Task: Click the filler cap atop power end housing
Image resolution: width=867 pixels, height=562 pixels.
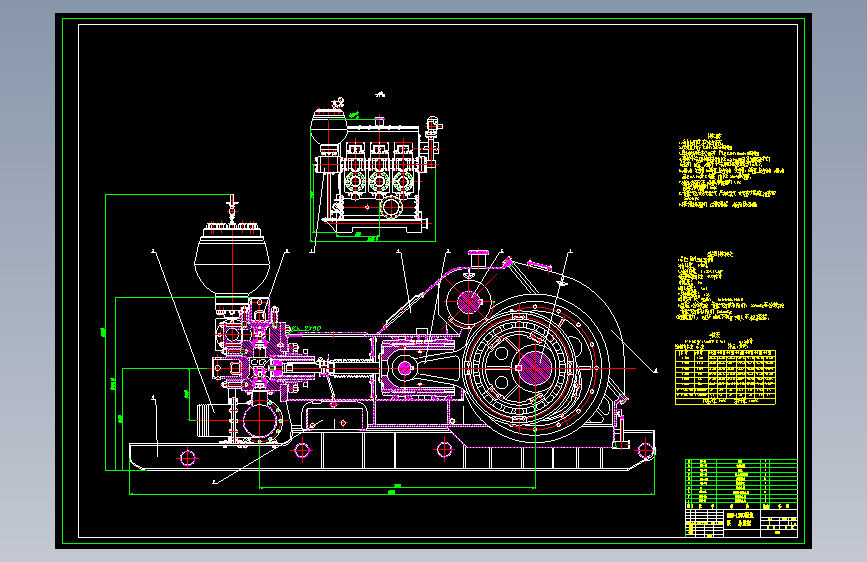Action: 478,258
